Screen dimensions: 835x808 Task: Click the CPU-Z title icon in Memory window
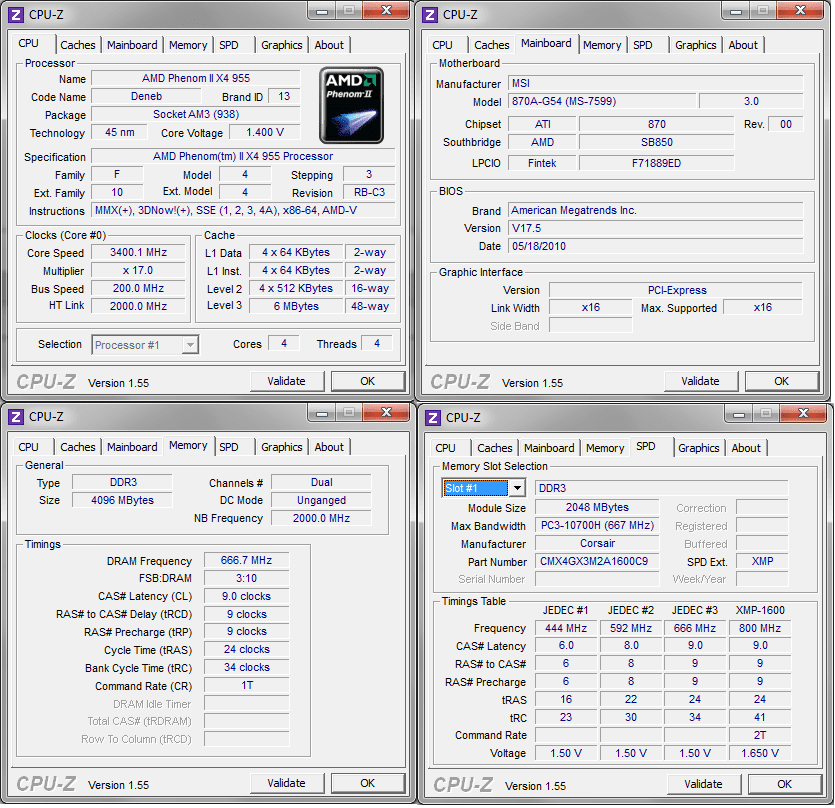click(16, 417)
